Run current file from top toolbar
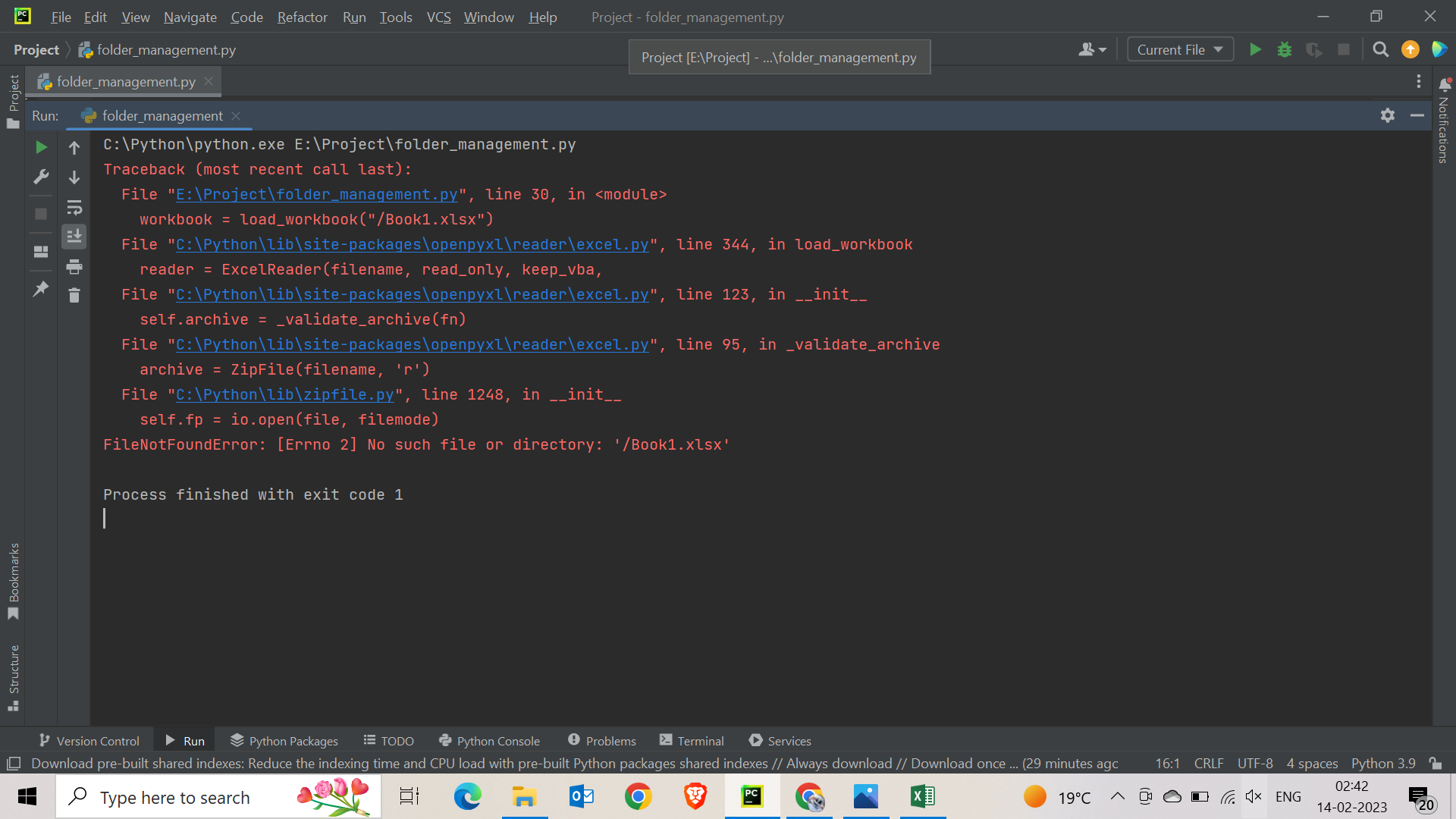This screenshot has height=819, width=1456. pyautogui.click(x=1255, y=49)
